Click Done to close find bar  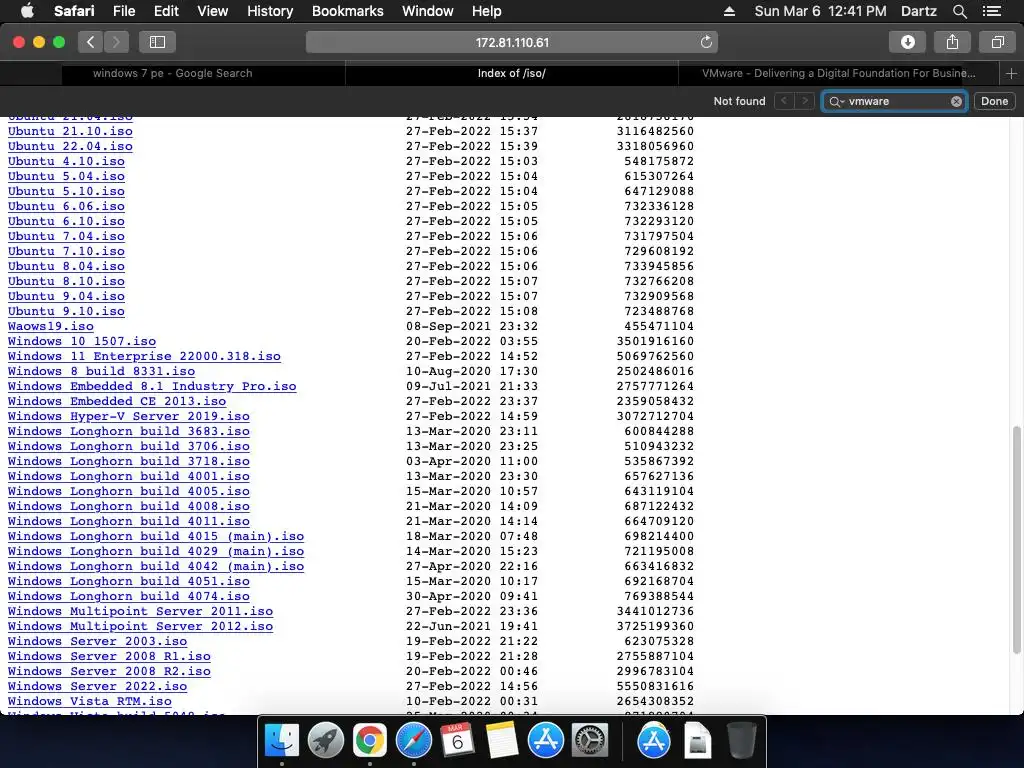(994, 101)
